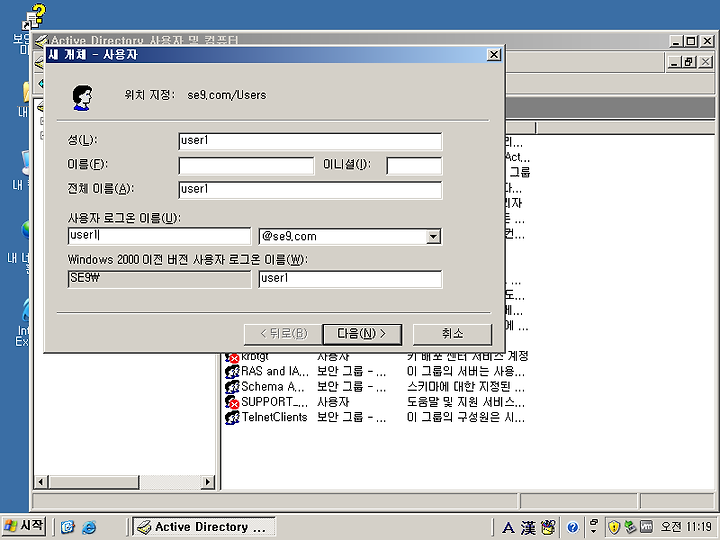Click the pre-Windows 2000 logon name field

(350, 279)
